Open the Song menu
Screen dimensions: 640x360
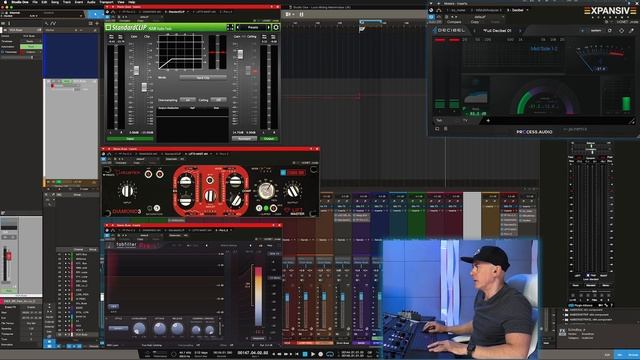(x=55, y=2)
